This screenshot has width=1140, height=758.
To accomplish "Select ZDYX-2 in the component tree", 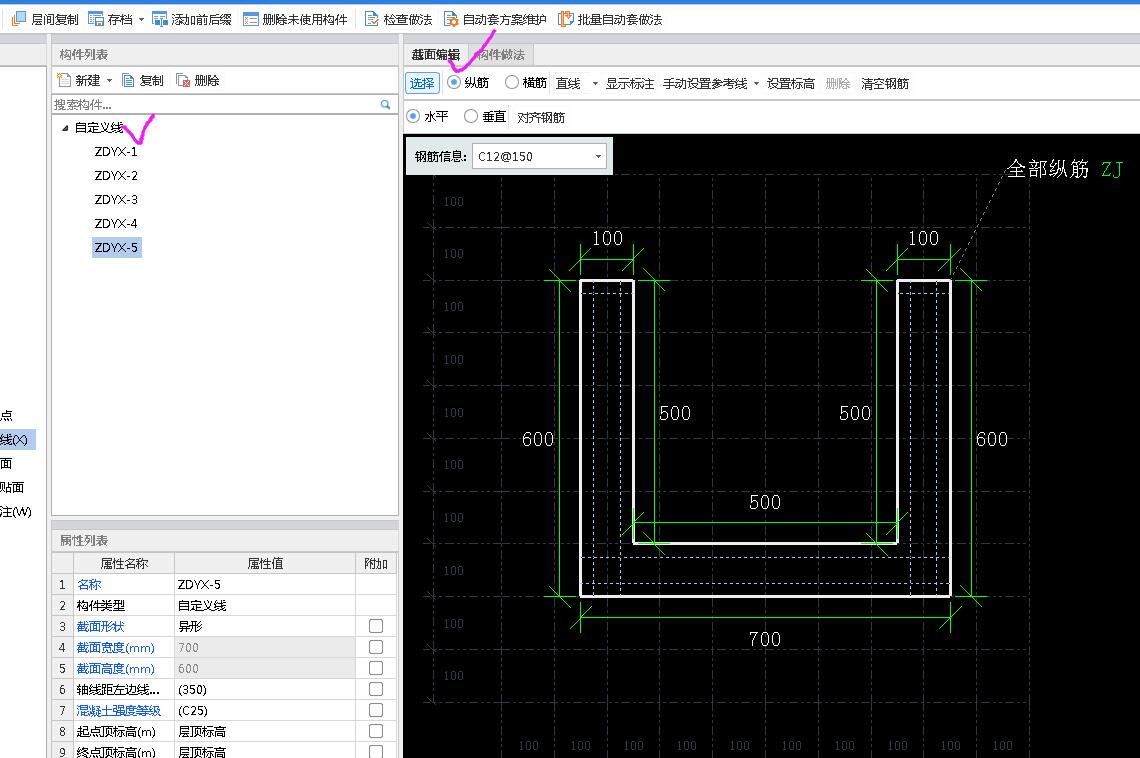I will 116,175.
